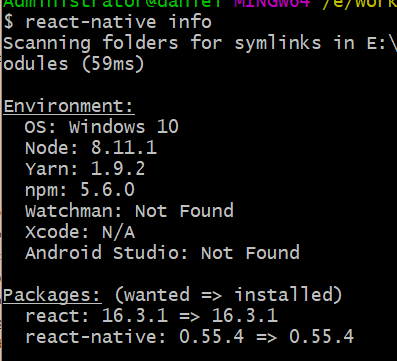397x361 pixels.
Task: Click the react installed version 16.3.1
Action: pos(245,316)
